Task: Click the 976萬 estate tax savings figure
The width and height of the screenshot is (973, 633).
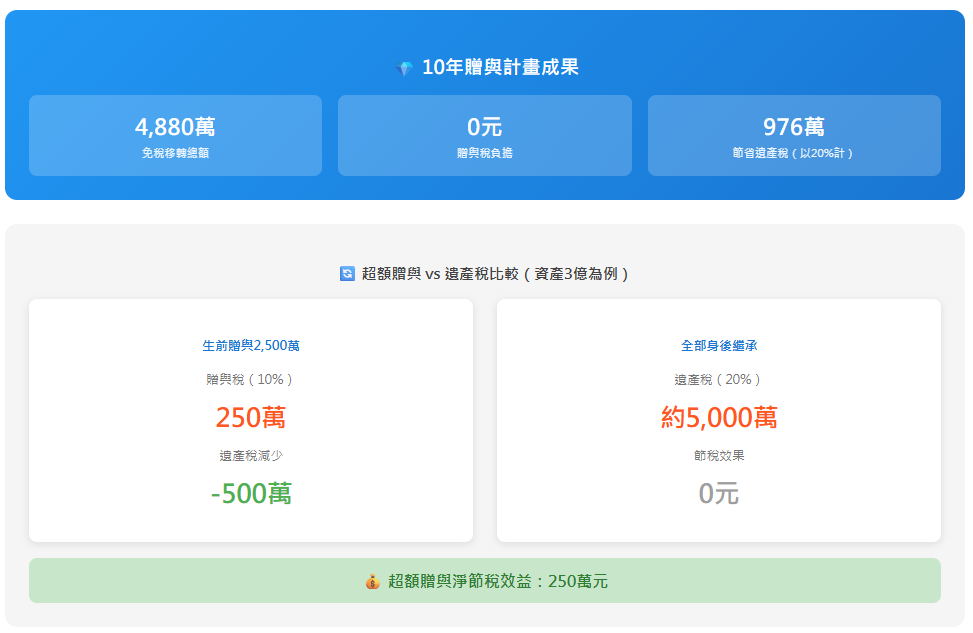Action: click(794, 127)
